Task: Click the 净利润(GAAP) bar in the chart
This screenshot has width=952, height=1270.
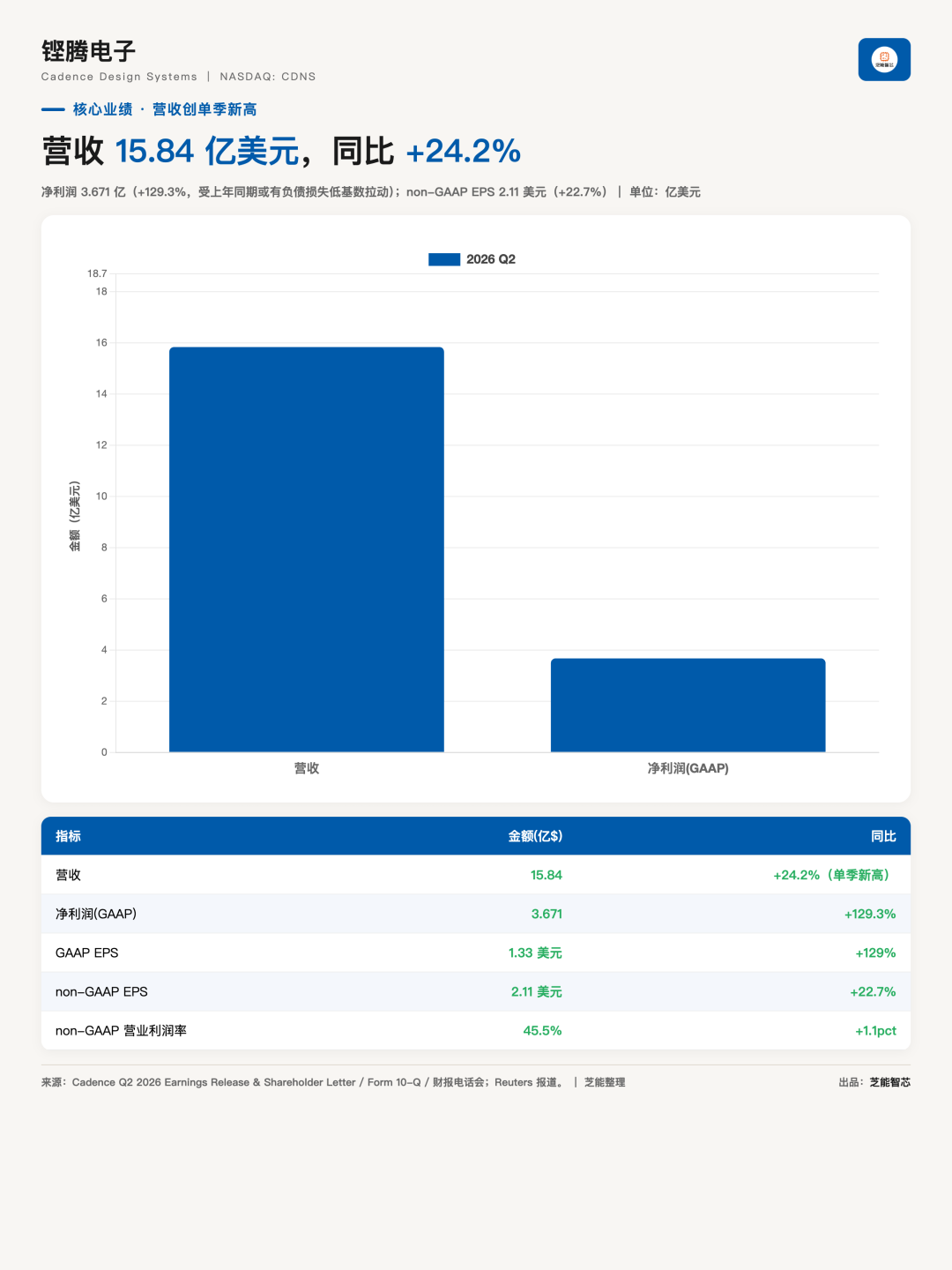Action: 688,706
